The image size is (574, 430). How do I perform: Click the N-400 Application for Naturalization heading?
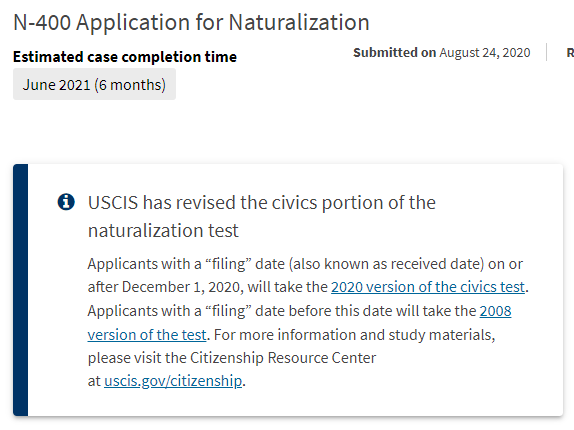[191, 22]
